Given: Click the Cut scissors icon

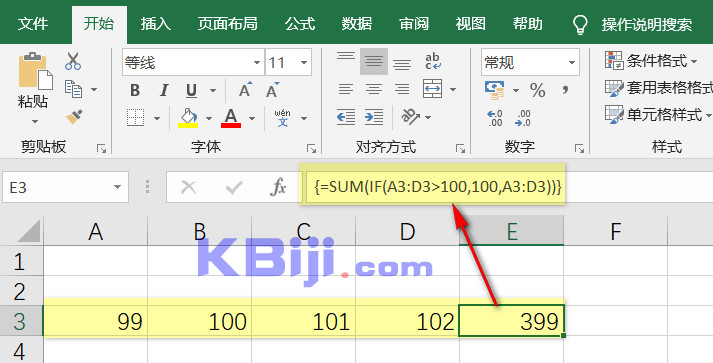Looking at the screenshot, I should tap(73, 61).
